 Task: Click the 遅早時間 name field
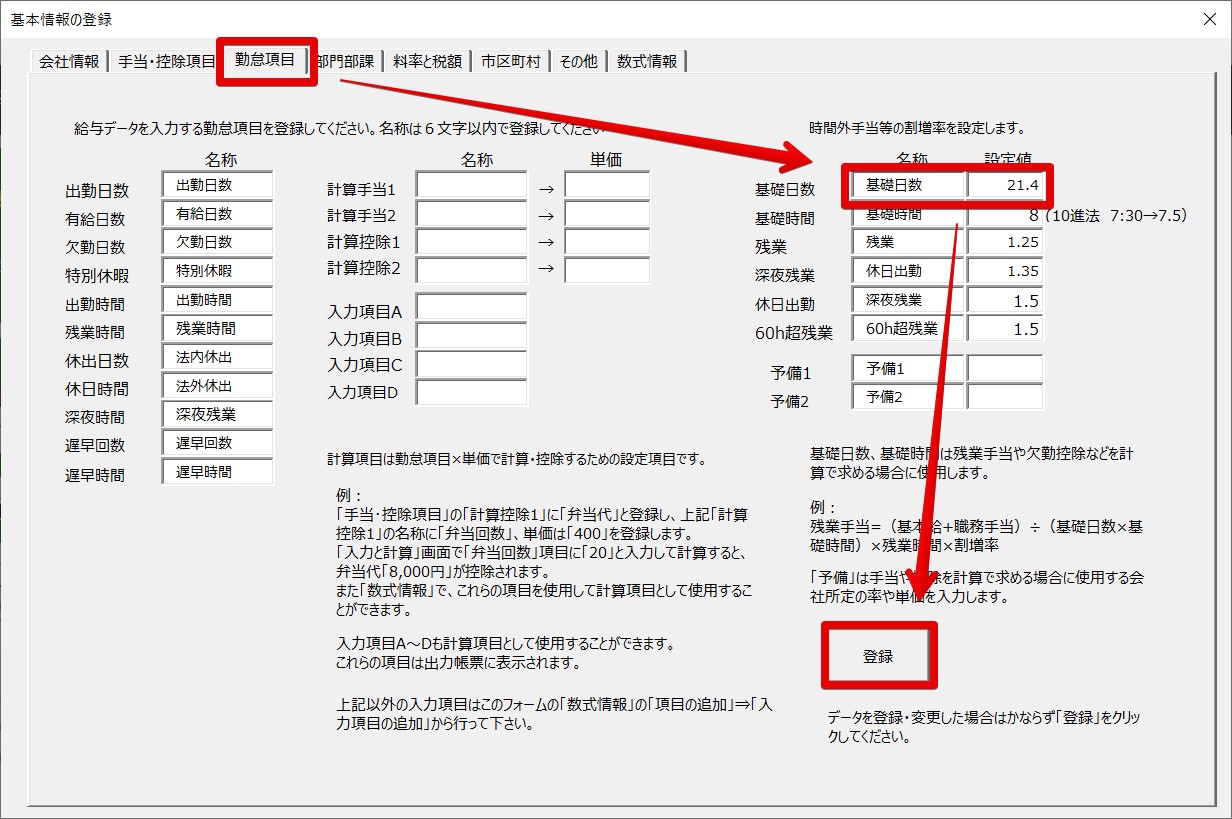tap(217, 472)
